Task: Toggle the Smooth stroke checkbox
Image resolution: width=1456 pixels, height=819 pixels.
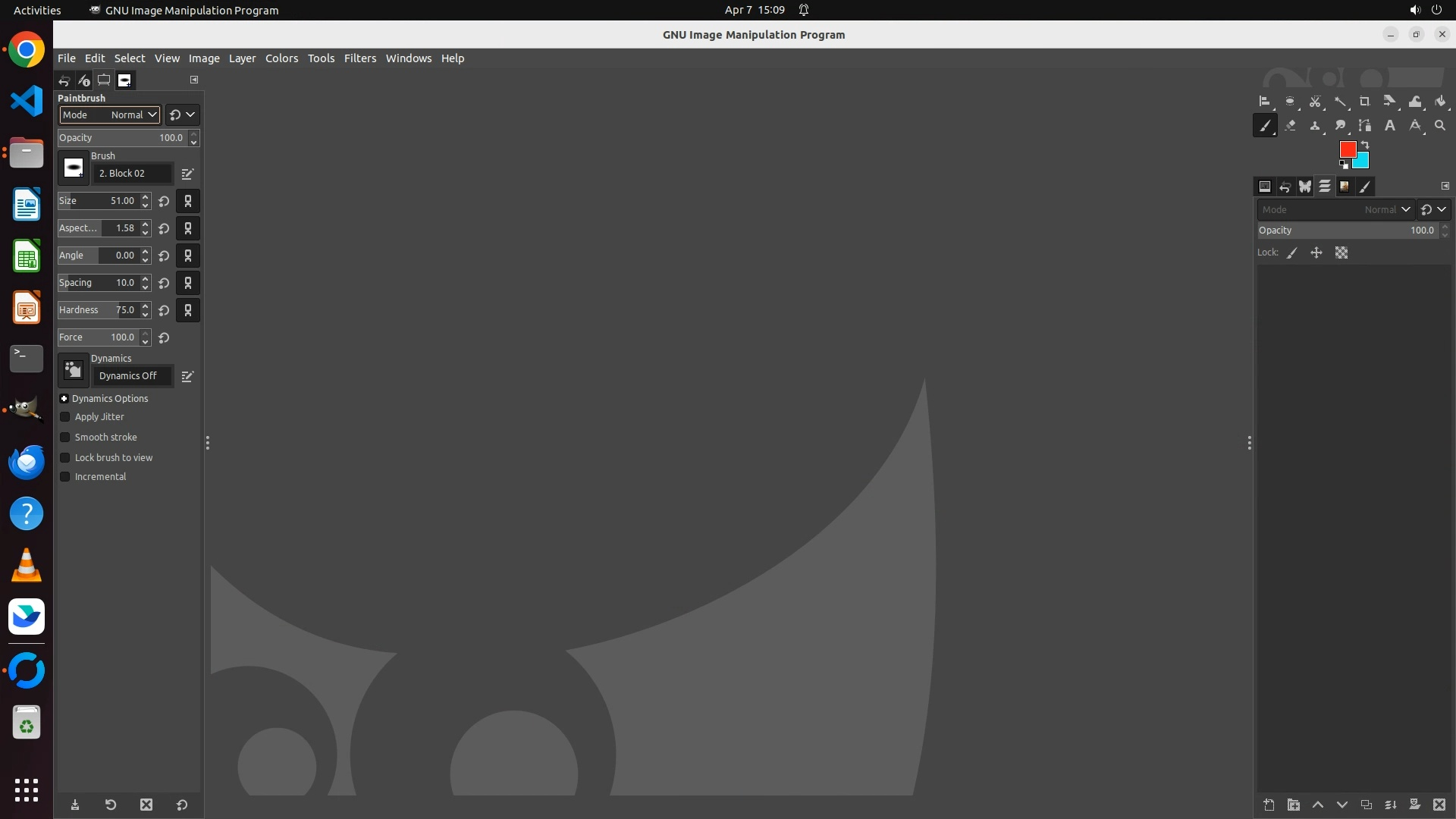Action: point(65,438)
